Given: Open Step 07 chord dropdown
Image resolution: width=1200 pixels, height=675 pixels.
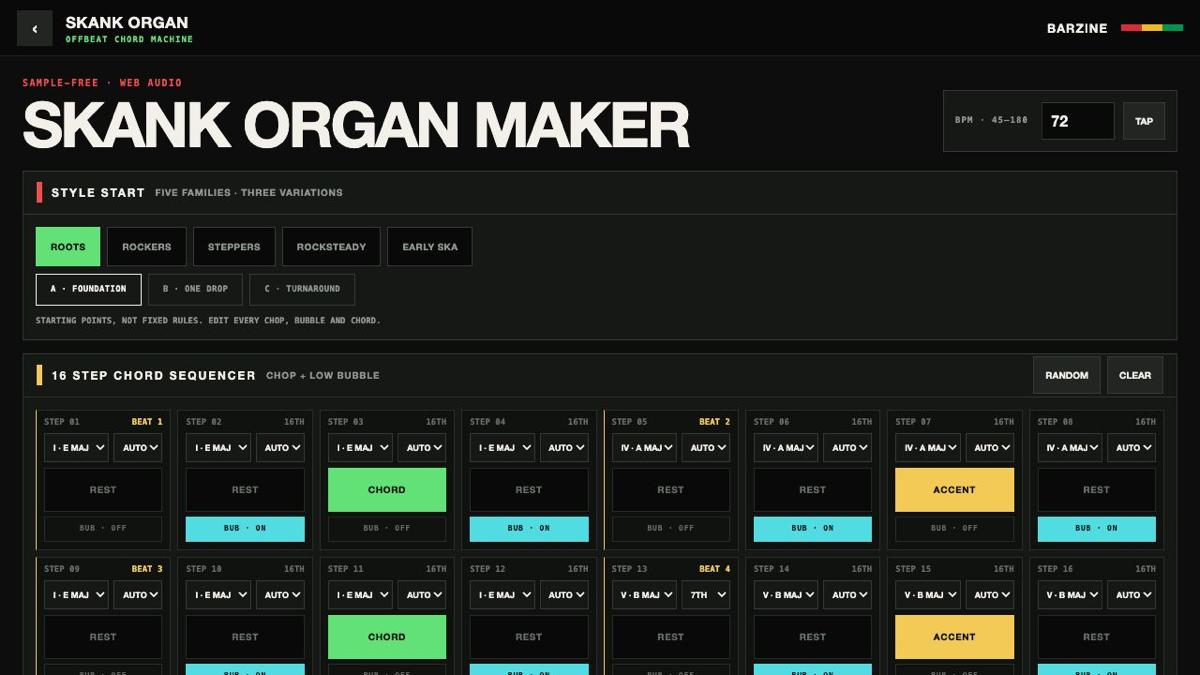Looking at the screenshot, I should (928, 448).
